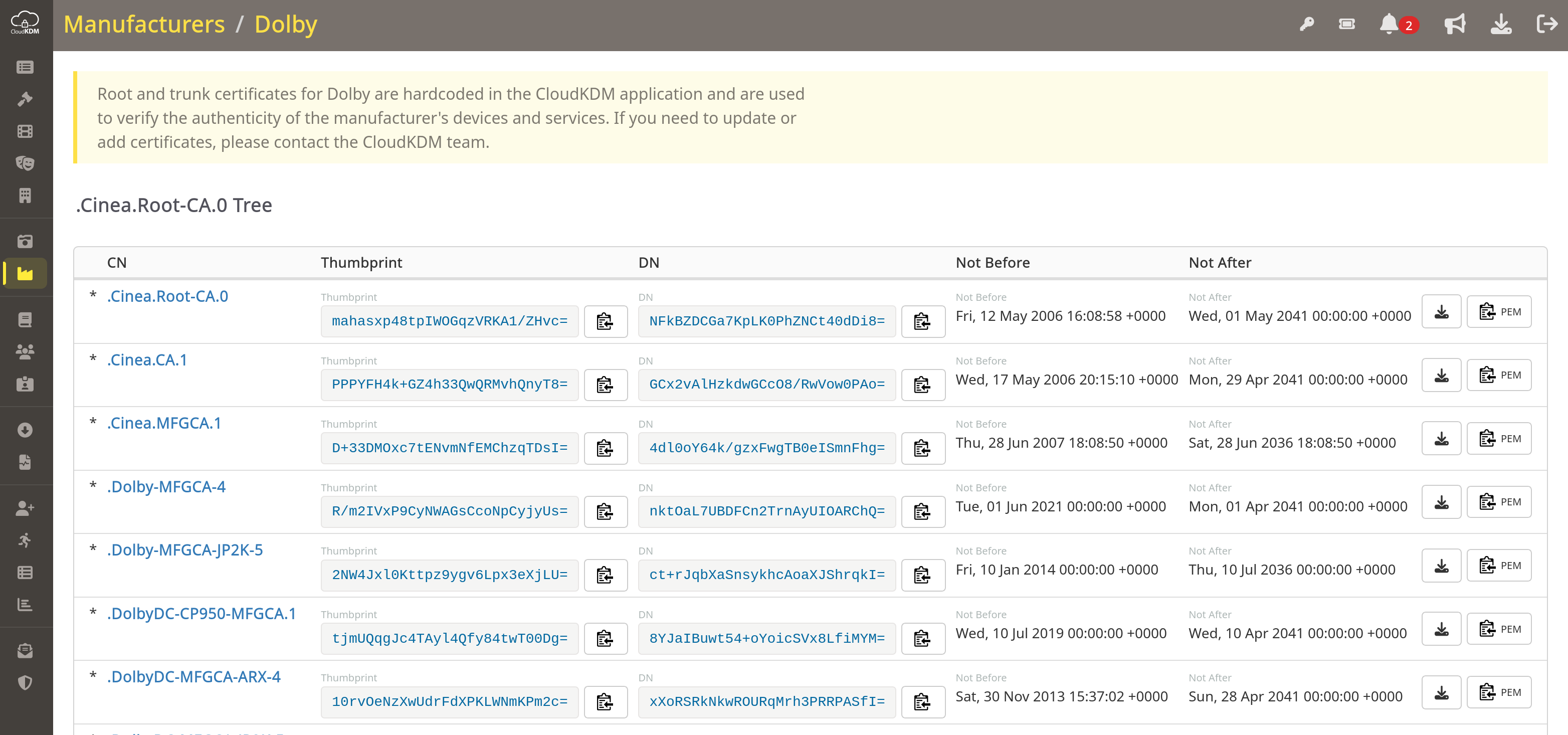Copy PEM for .DolbyDC-CP950-MFGCA.1

pos(1499,629)
